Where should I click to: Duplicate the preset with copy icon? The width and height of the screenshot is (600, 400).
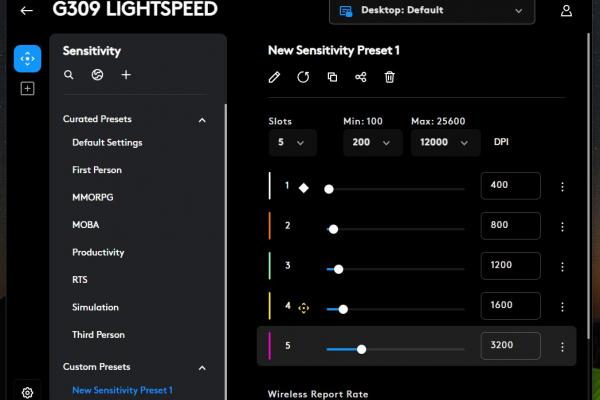click(332, 77)
